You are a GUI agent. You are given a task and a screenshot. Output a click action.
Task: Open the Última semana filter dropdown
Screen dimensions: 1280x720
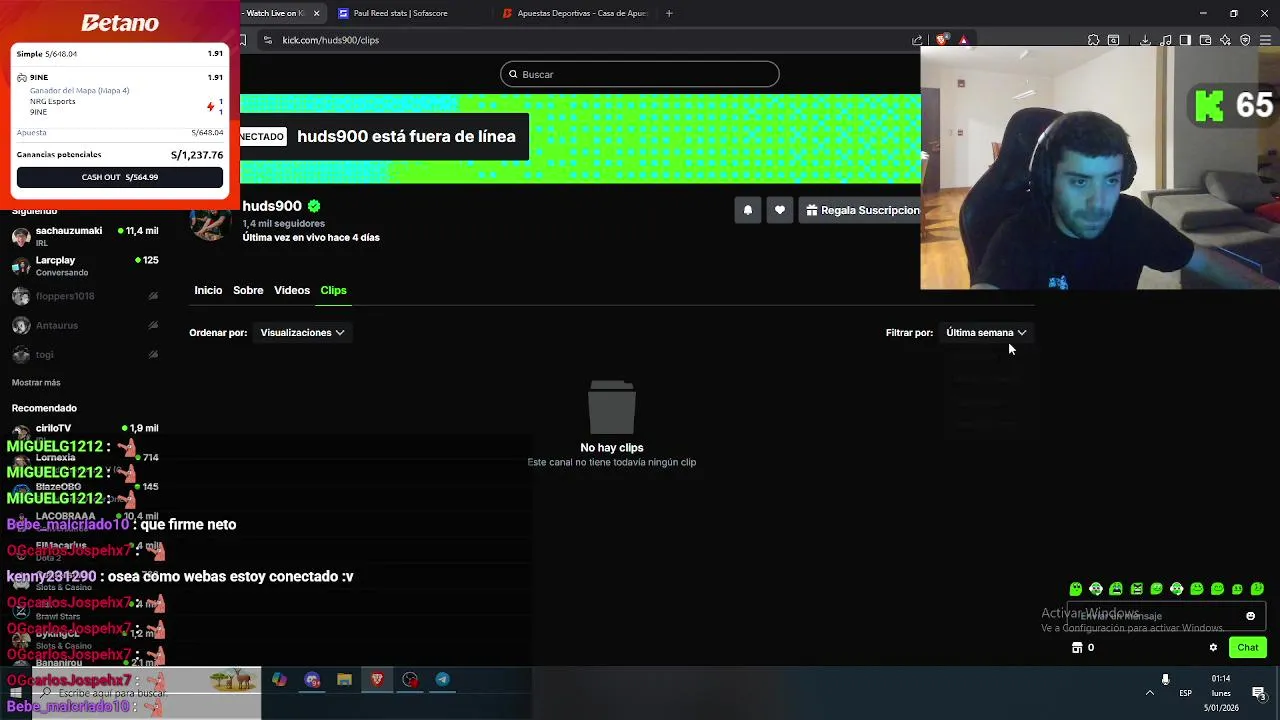[x=986, y=332]
